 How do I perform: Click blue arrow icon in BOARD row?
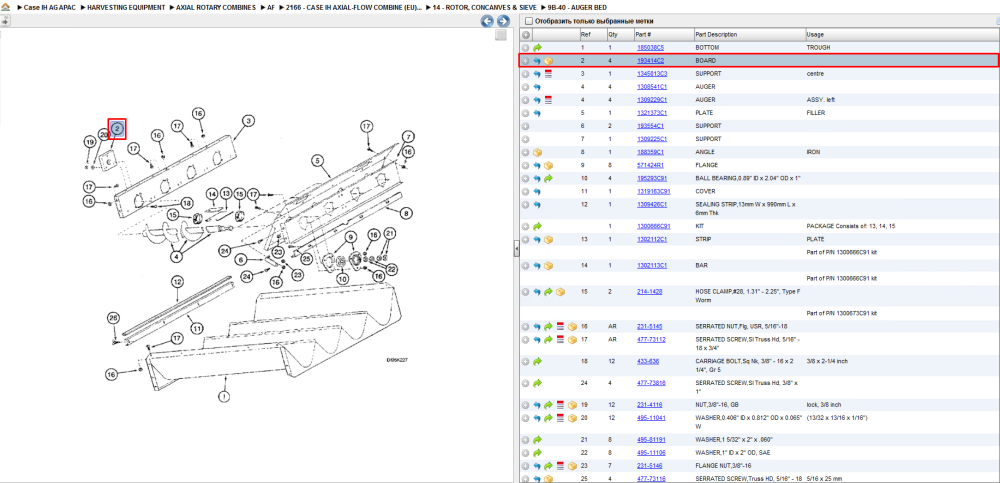point(537,61)
